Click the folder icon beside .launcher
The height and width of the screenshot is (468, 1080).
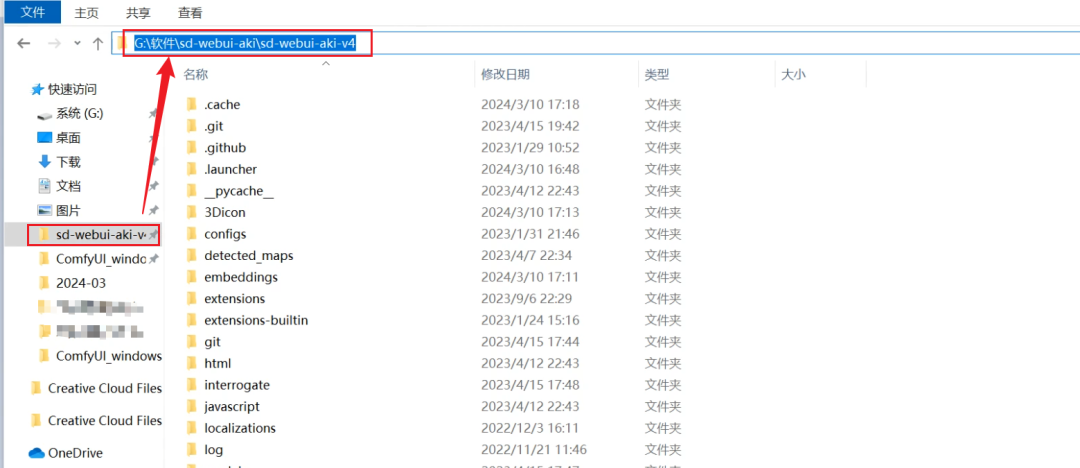coord(192,169)
